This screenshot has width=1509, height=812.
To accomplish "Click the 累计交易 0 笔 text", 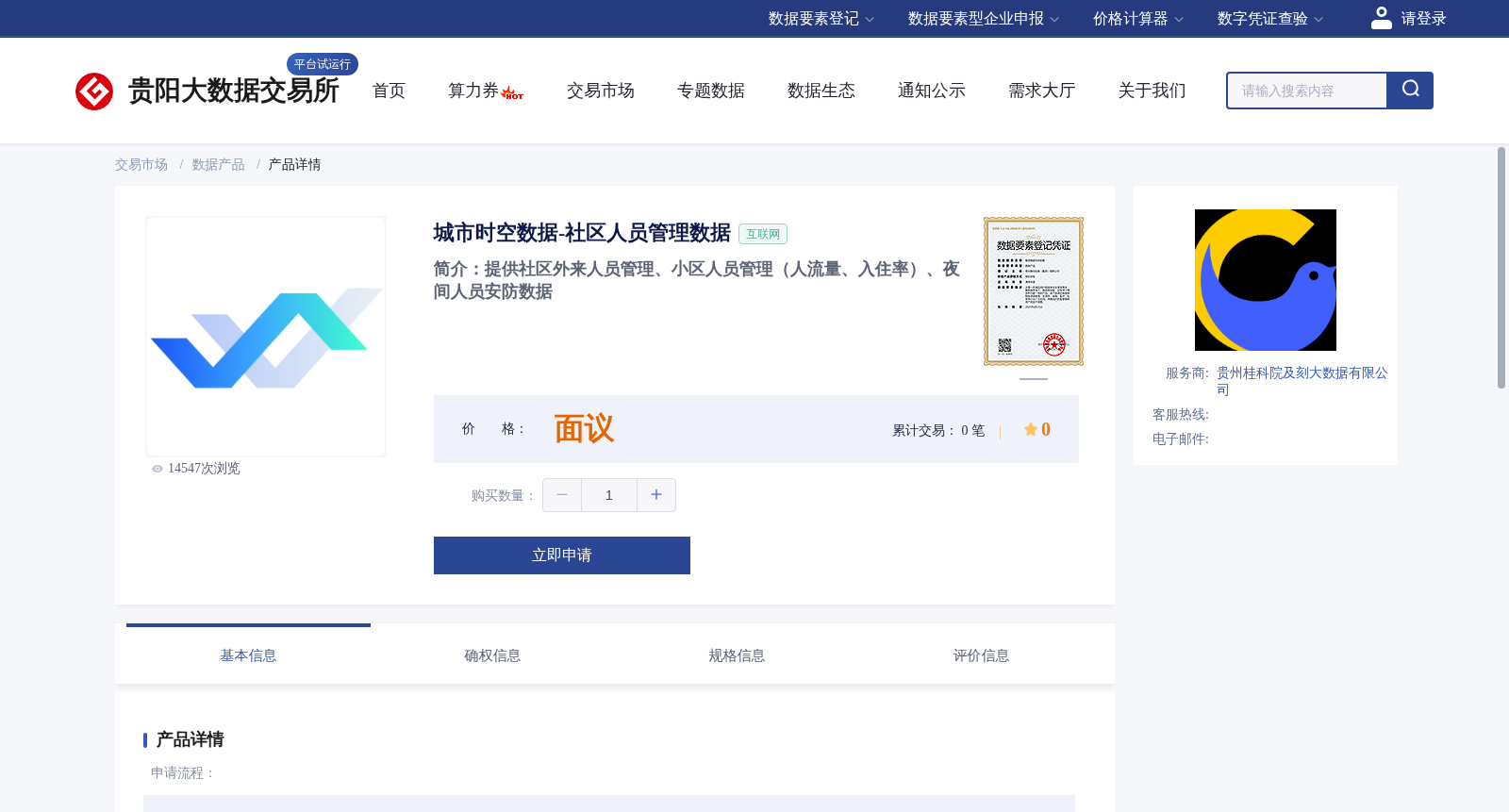I will click(938, 430).
